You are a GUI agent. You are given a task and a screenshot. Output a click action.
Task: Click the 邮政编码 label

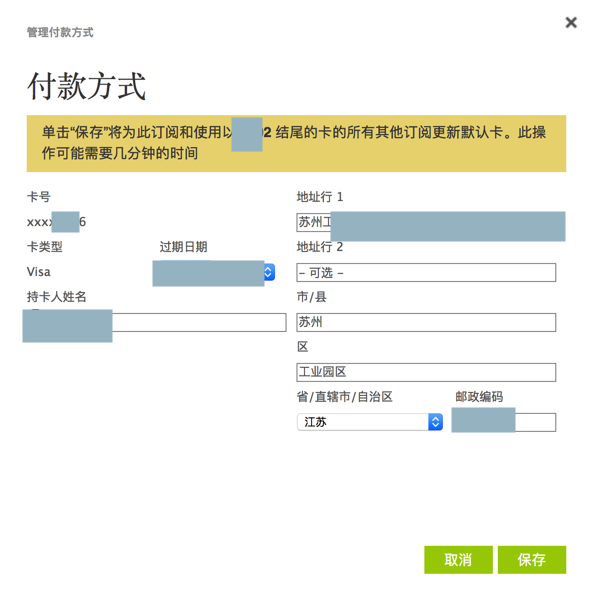click(479, 397)
